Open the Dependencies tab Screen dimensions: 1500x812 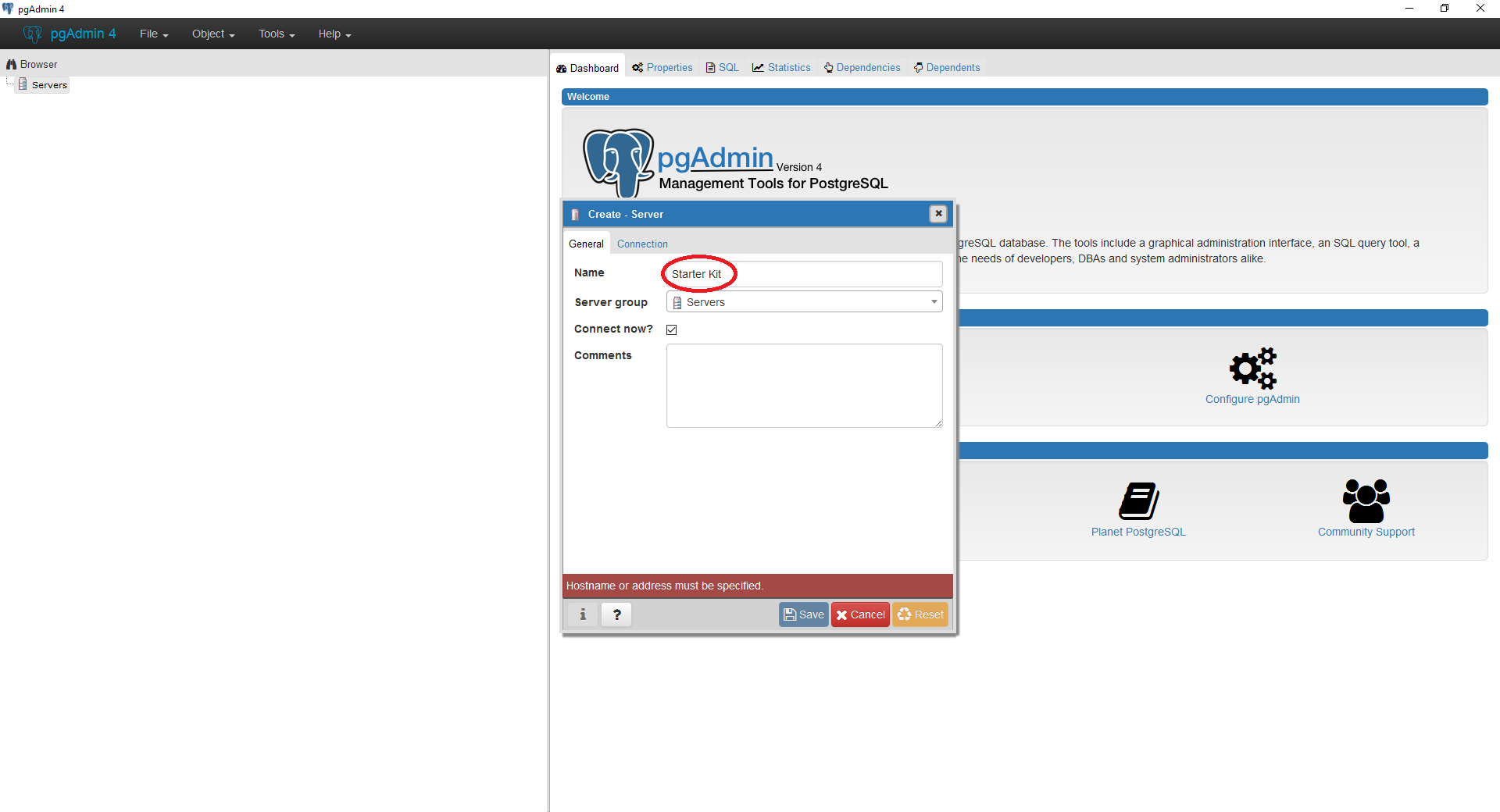click(862, 68)
